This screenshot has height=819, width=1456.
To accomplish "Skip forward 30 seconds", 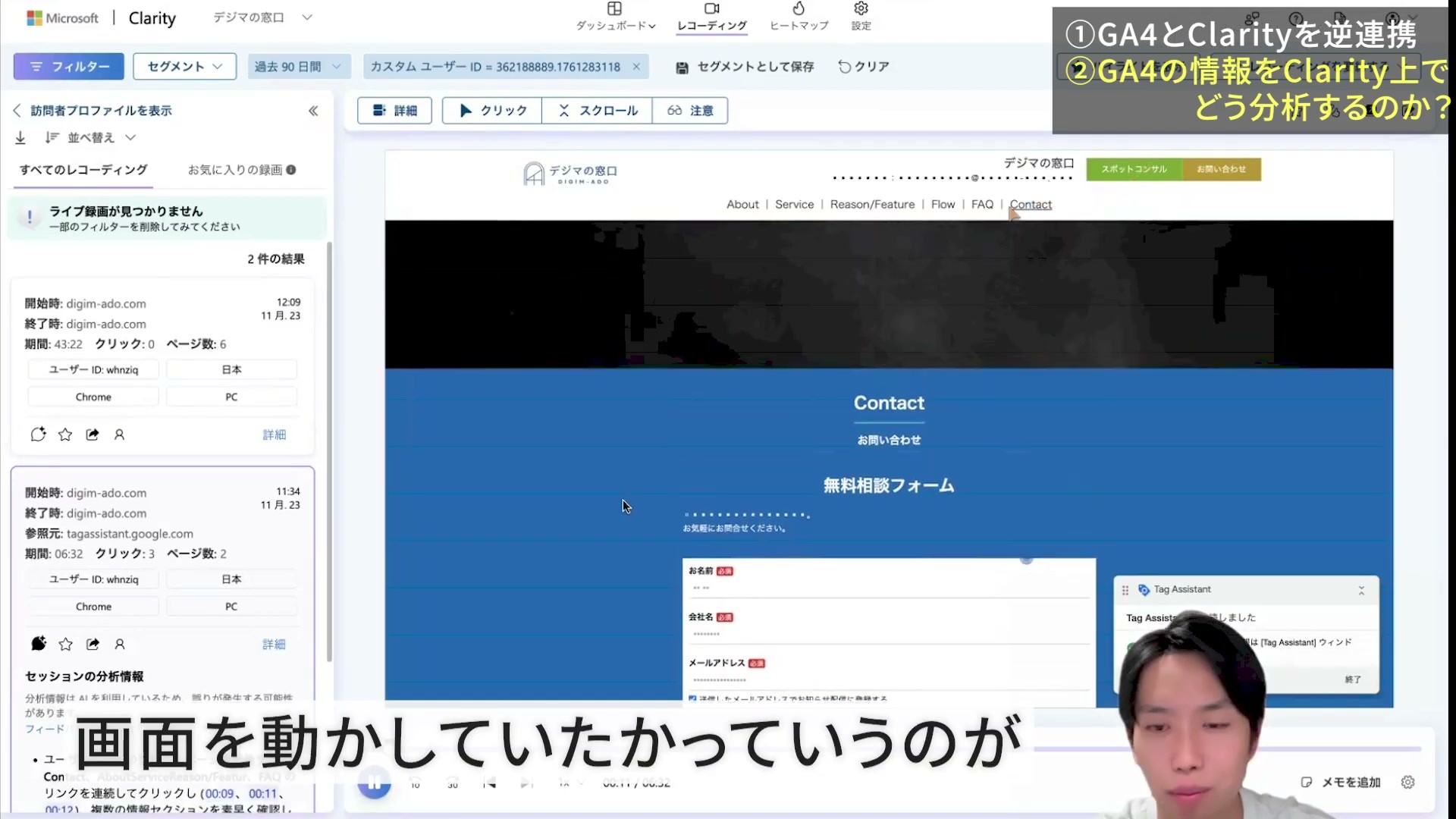I will [x=453, y=783].
